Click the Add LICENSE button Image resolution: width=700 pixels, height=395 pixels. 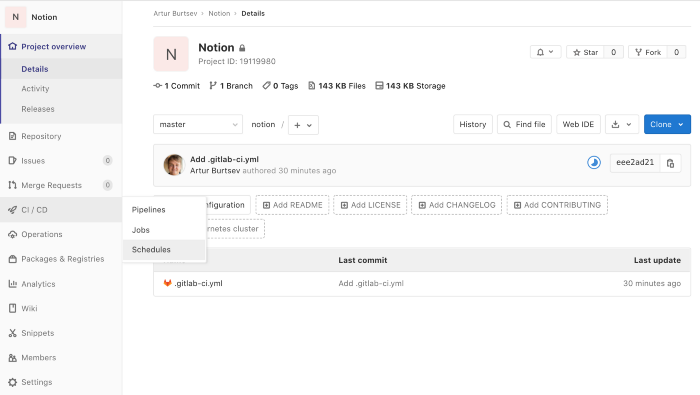[x=370, y=205]
